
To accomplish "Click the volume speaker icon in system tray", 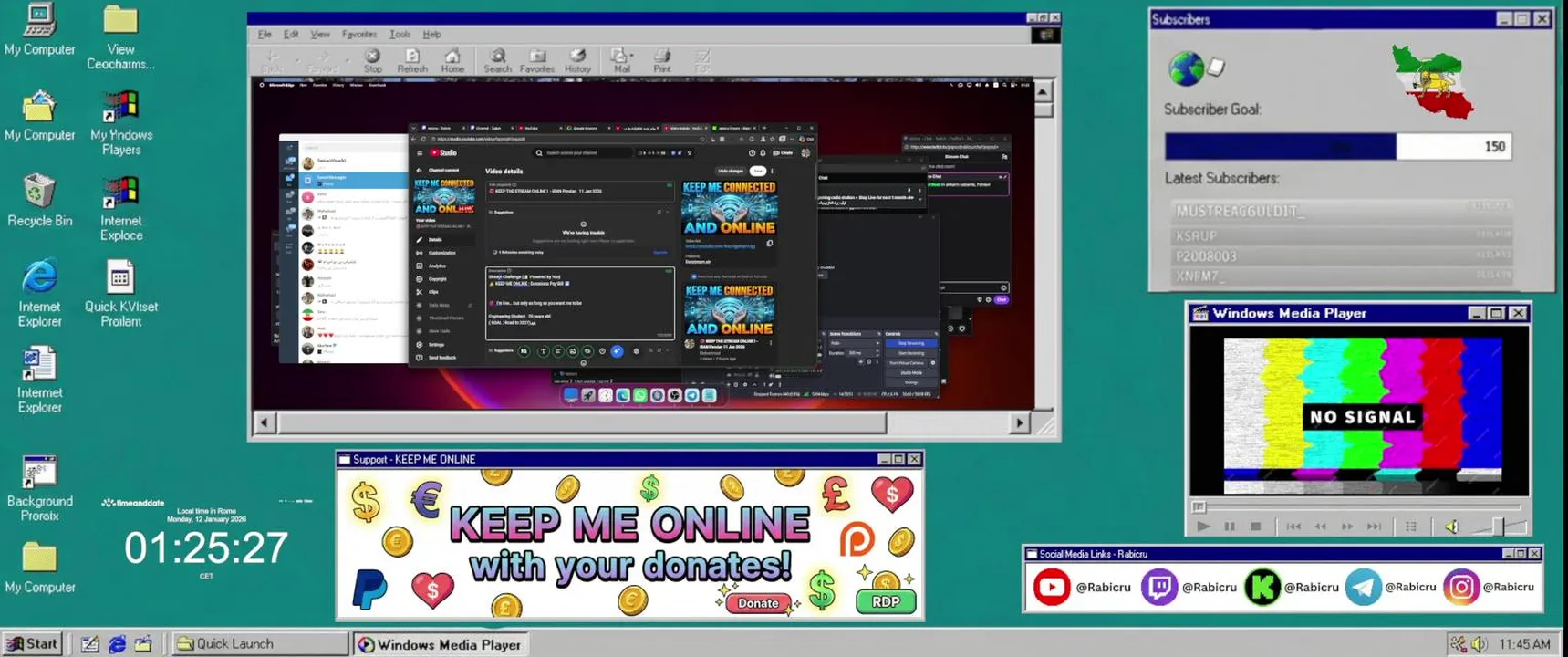I will (1479, 644).
